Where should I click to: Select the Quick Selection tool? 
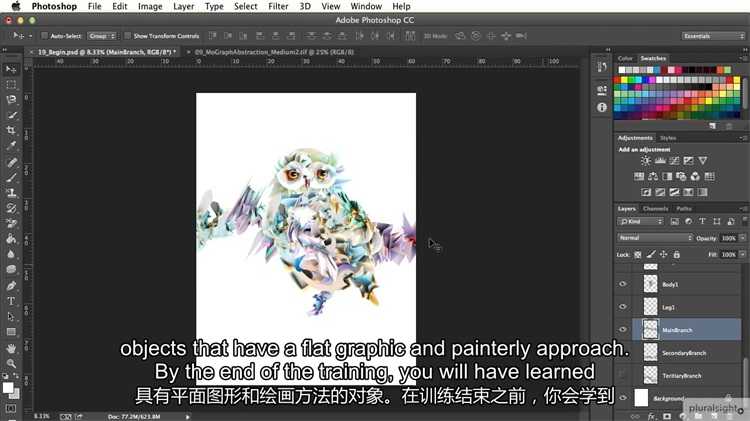point(11,115)
